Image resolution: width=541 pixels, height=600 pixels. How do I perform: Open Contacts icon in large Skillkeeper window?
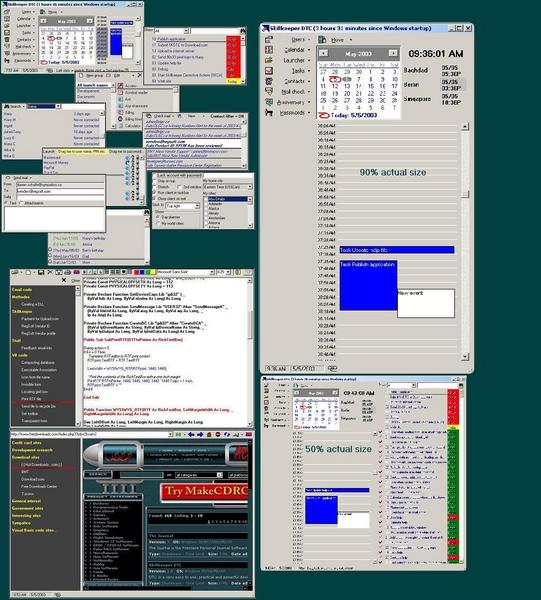pyautogui.click(x=269, y=81)
